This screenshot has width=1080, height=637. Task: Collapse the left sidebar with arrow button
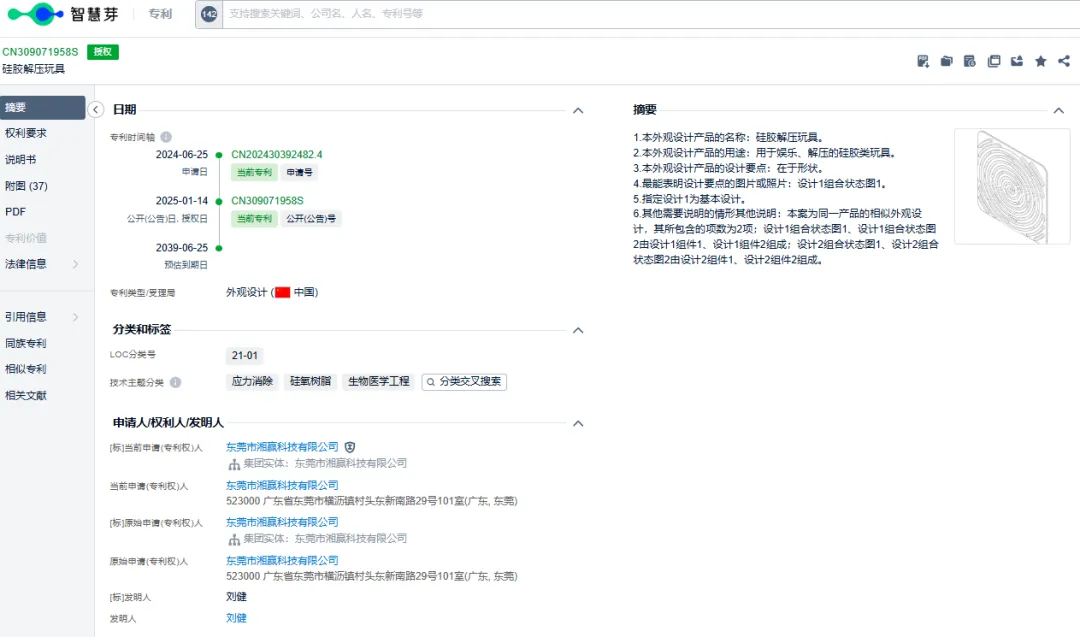click(96, 110)
